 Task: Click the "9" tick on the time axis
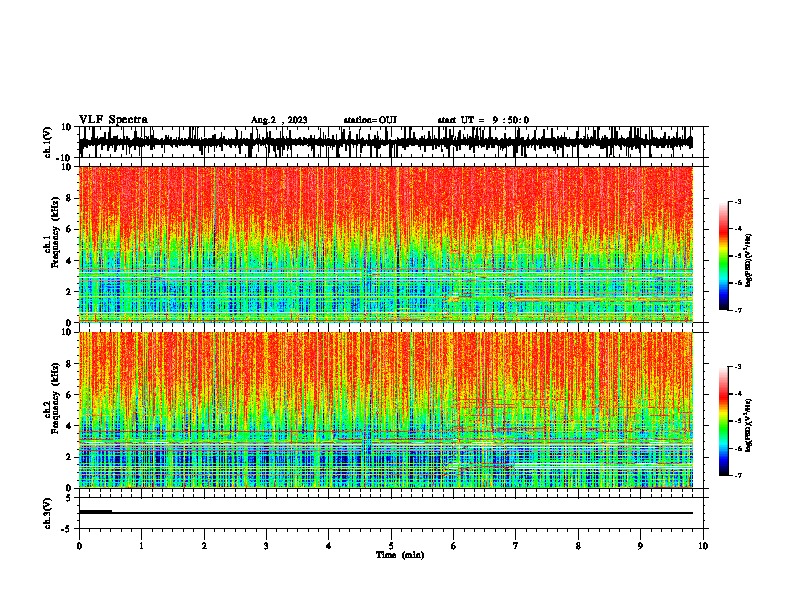point(640,546)
